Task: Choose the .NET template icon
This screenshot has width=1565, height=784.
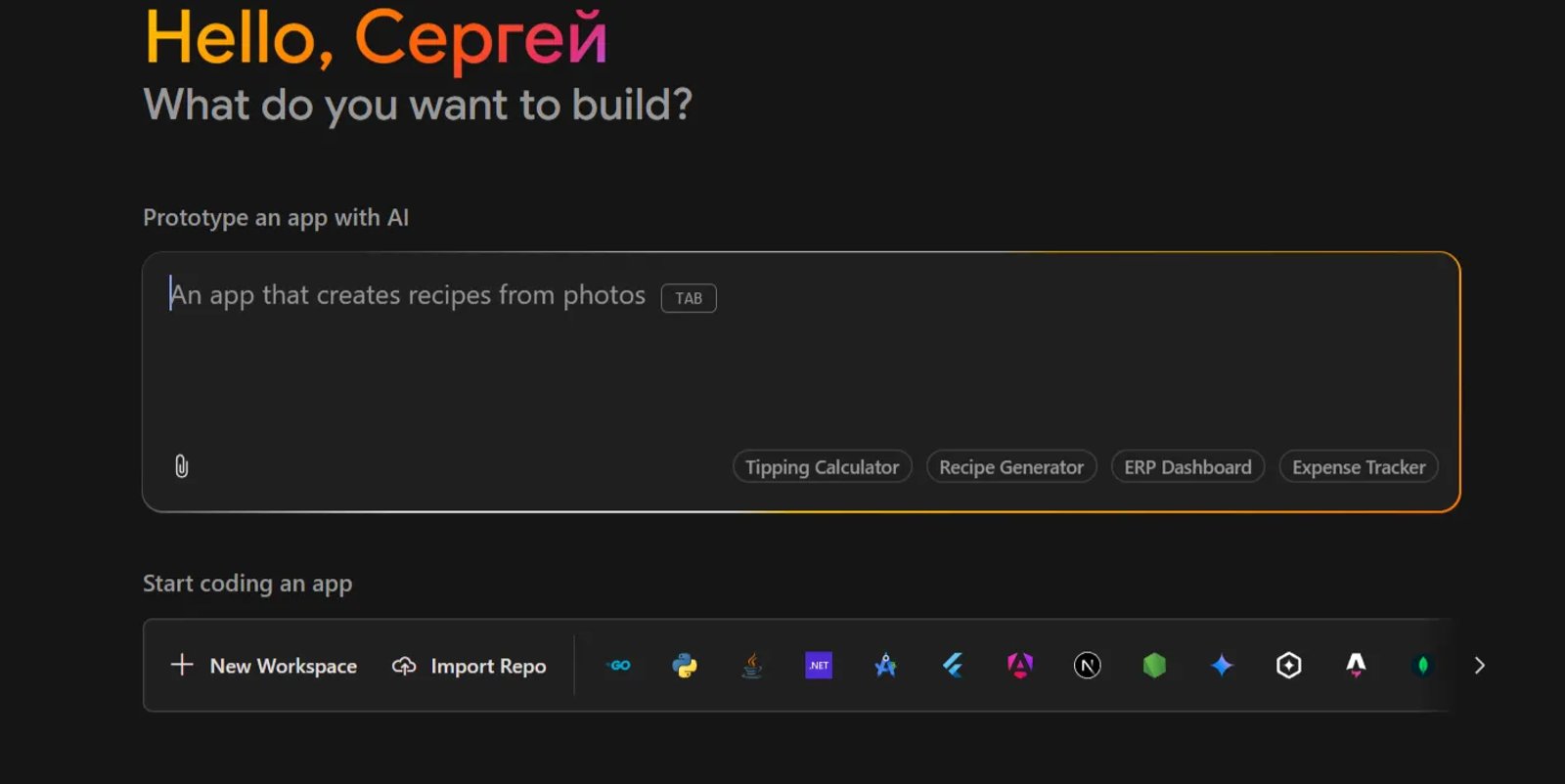Action: (819, 665)
